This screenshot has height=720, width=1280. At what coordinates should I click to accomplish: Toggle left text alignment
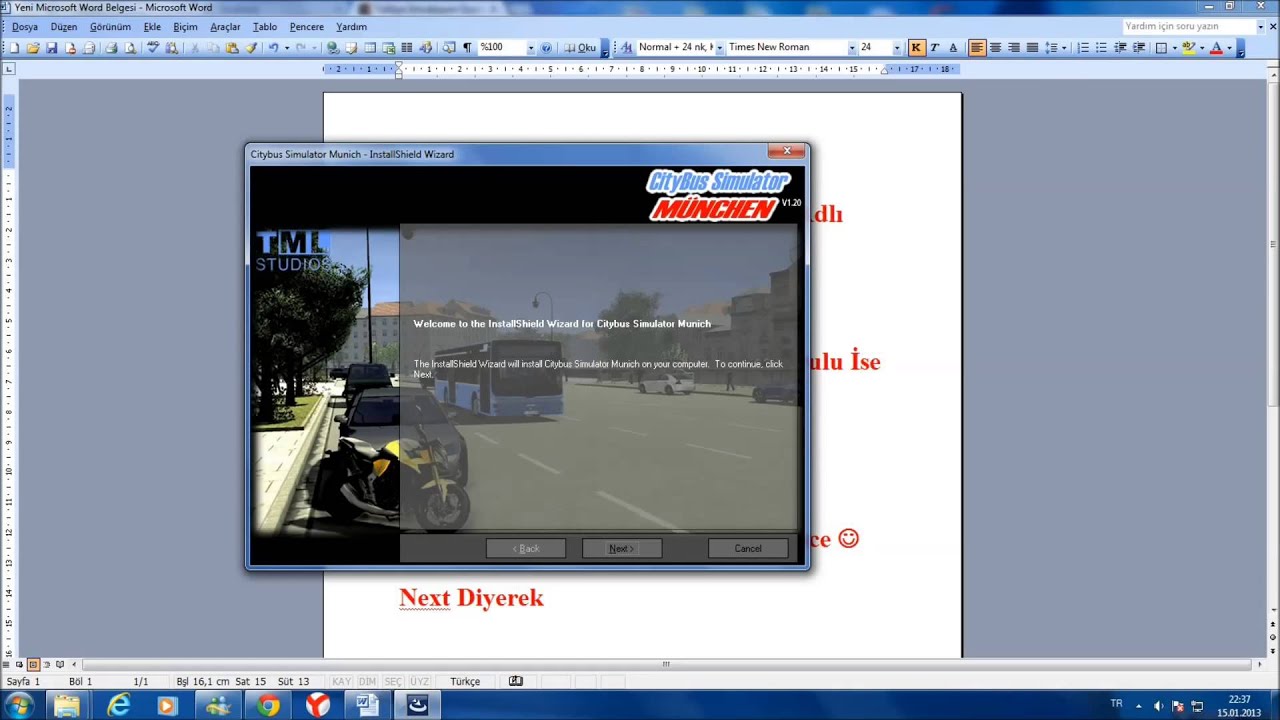pyautogui.click(x=977, y=47)
